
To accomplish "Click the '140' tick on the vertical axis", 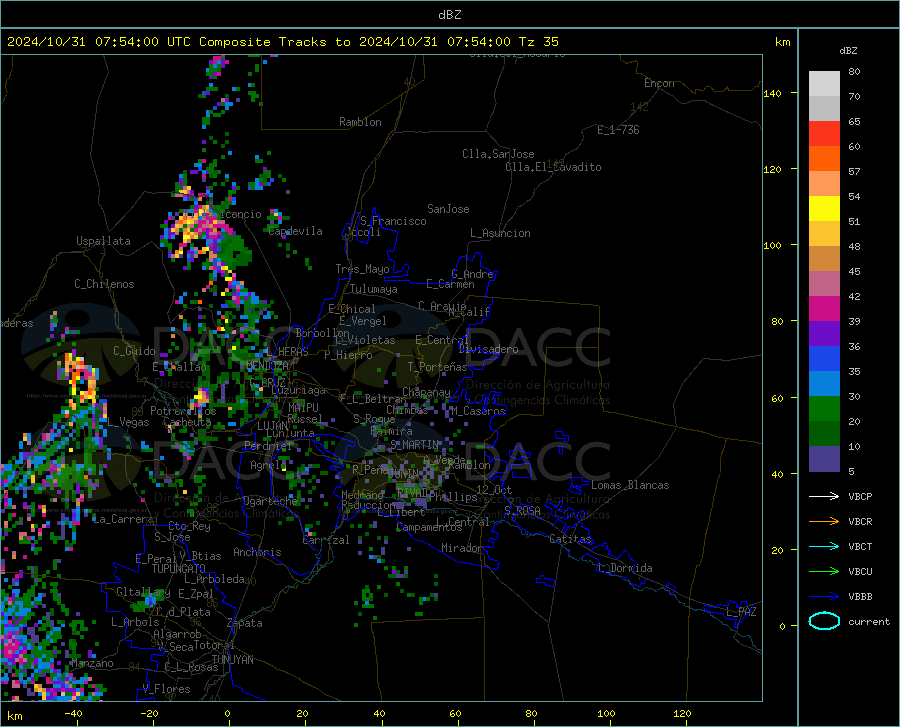I will click(773, 93).
